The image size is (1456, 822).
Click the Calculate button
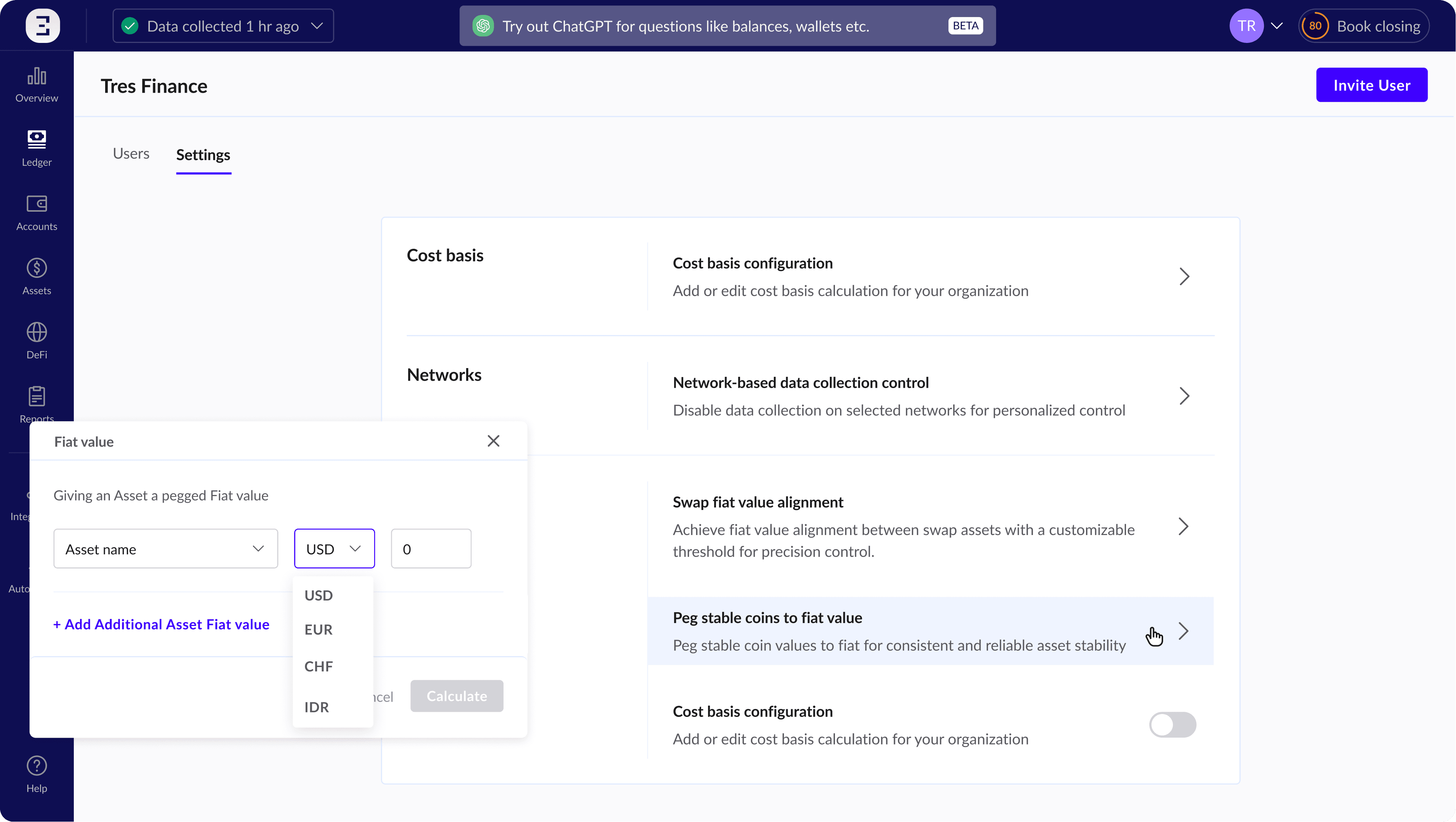click(x=457, y=696)
